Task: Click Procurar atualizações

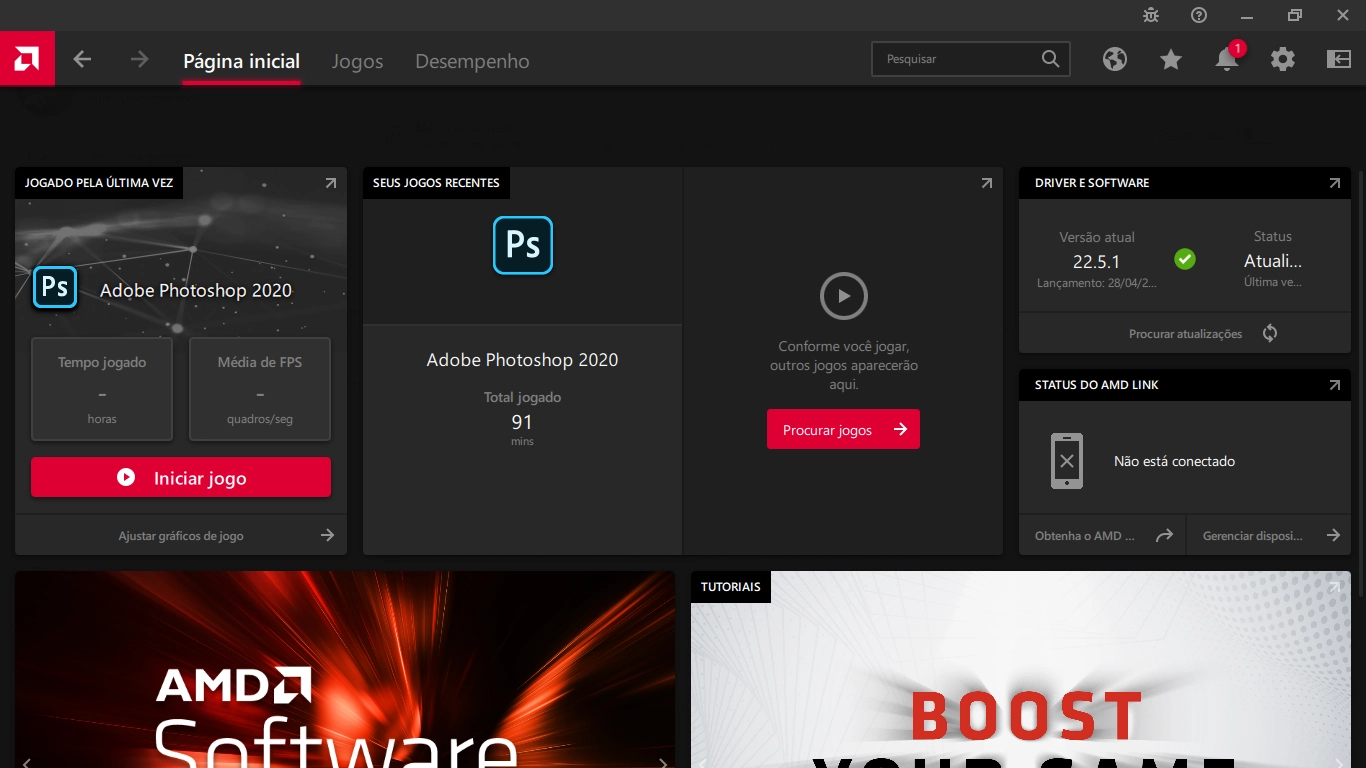Action: click(1185, 334)
